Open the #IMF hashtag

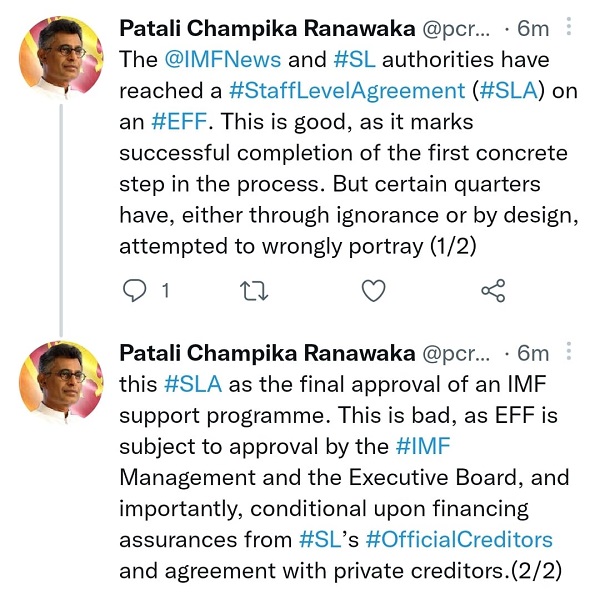click(x=423, y=446)
